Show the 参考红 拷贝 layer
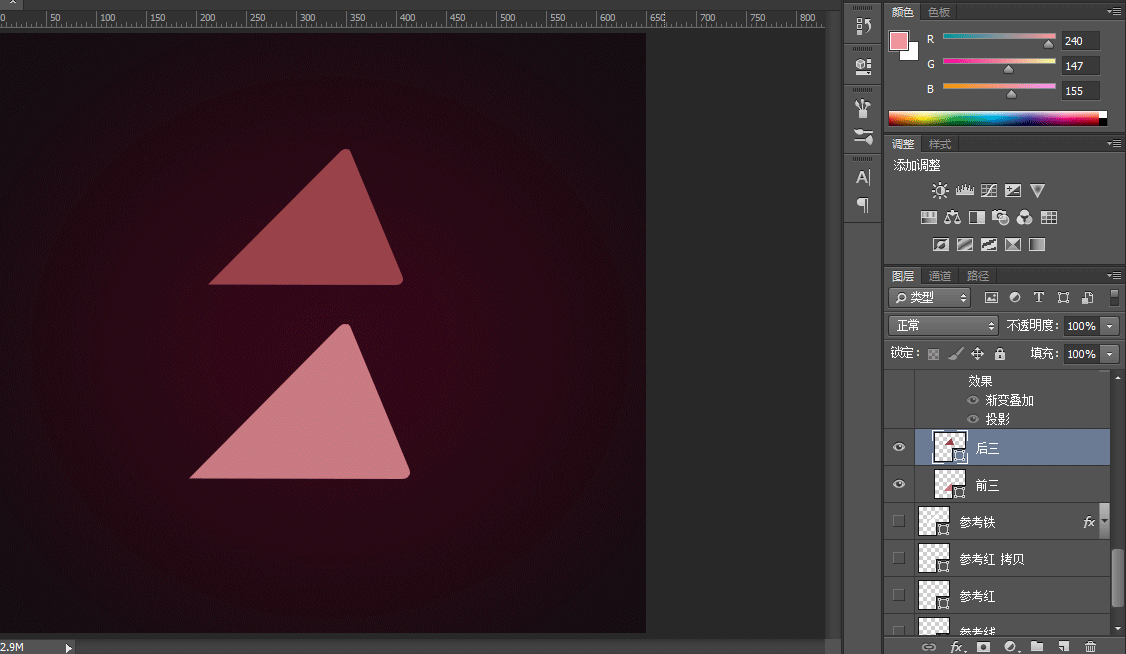This screenshot has height=654, width=1126. click(x=898, y=558)
